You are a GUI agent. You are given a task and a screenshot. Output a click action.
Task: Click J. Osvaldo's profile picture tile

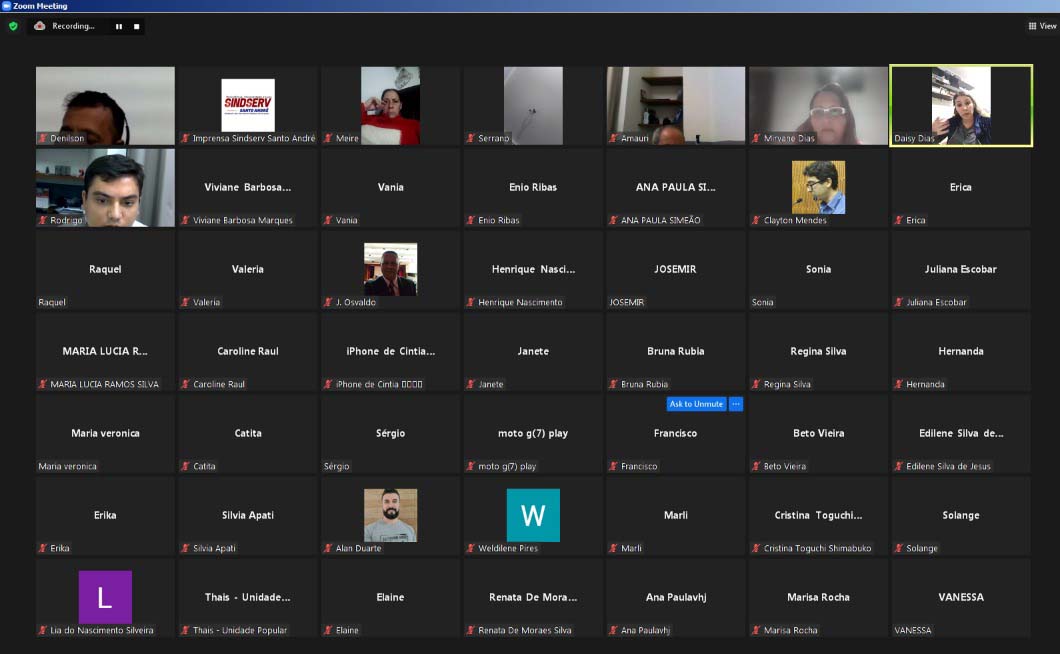pos(390,268)
